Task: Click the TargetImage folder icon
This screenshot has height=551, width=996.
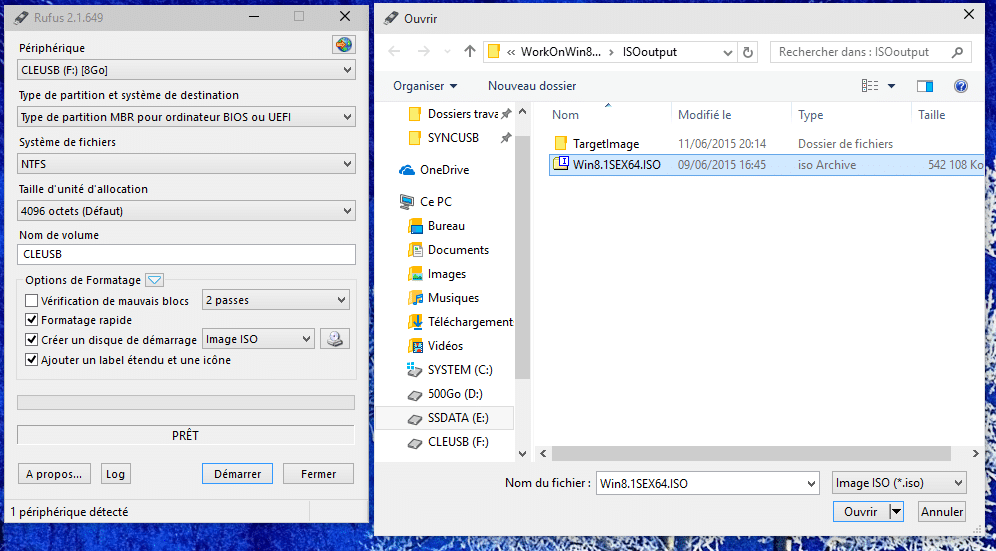Action: click(560, 143)
